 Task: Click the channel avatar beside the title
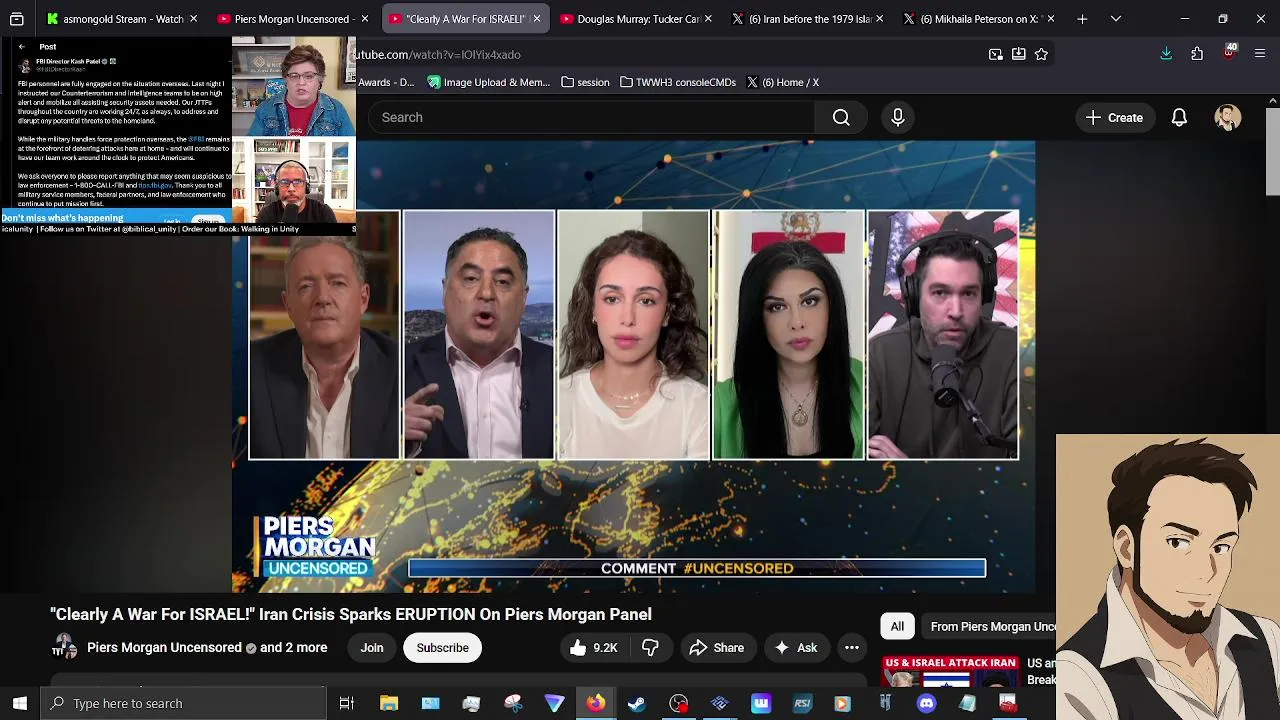click(x=64, y=647)
